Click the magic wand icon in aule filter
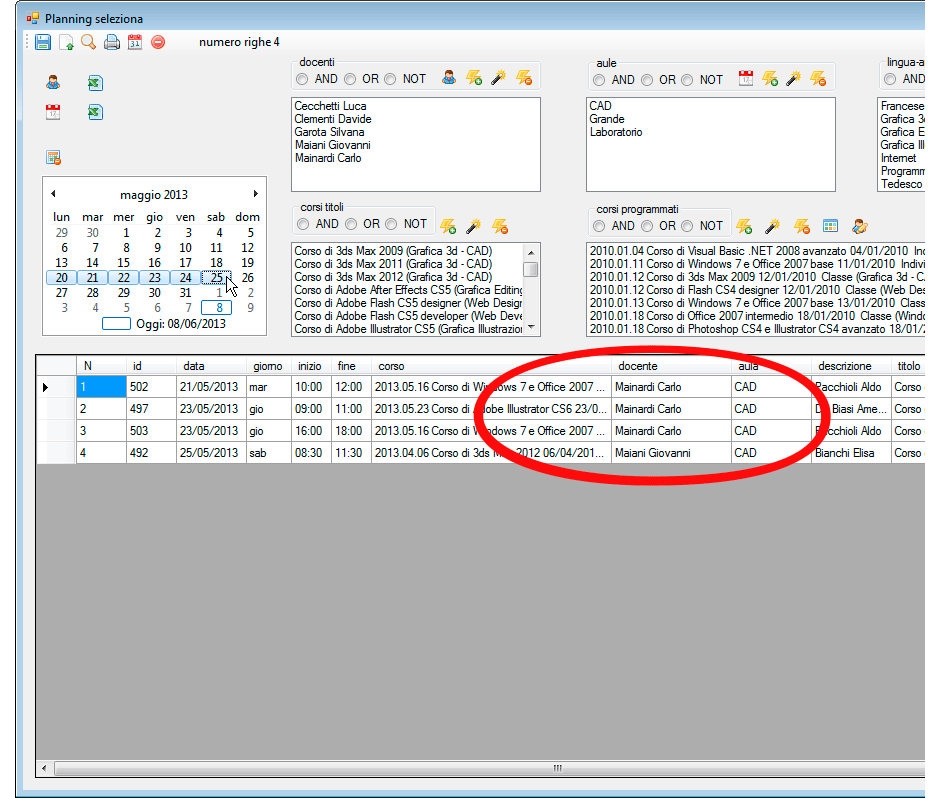The image size is (940, 798). click(x=794, y=78)
